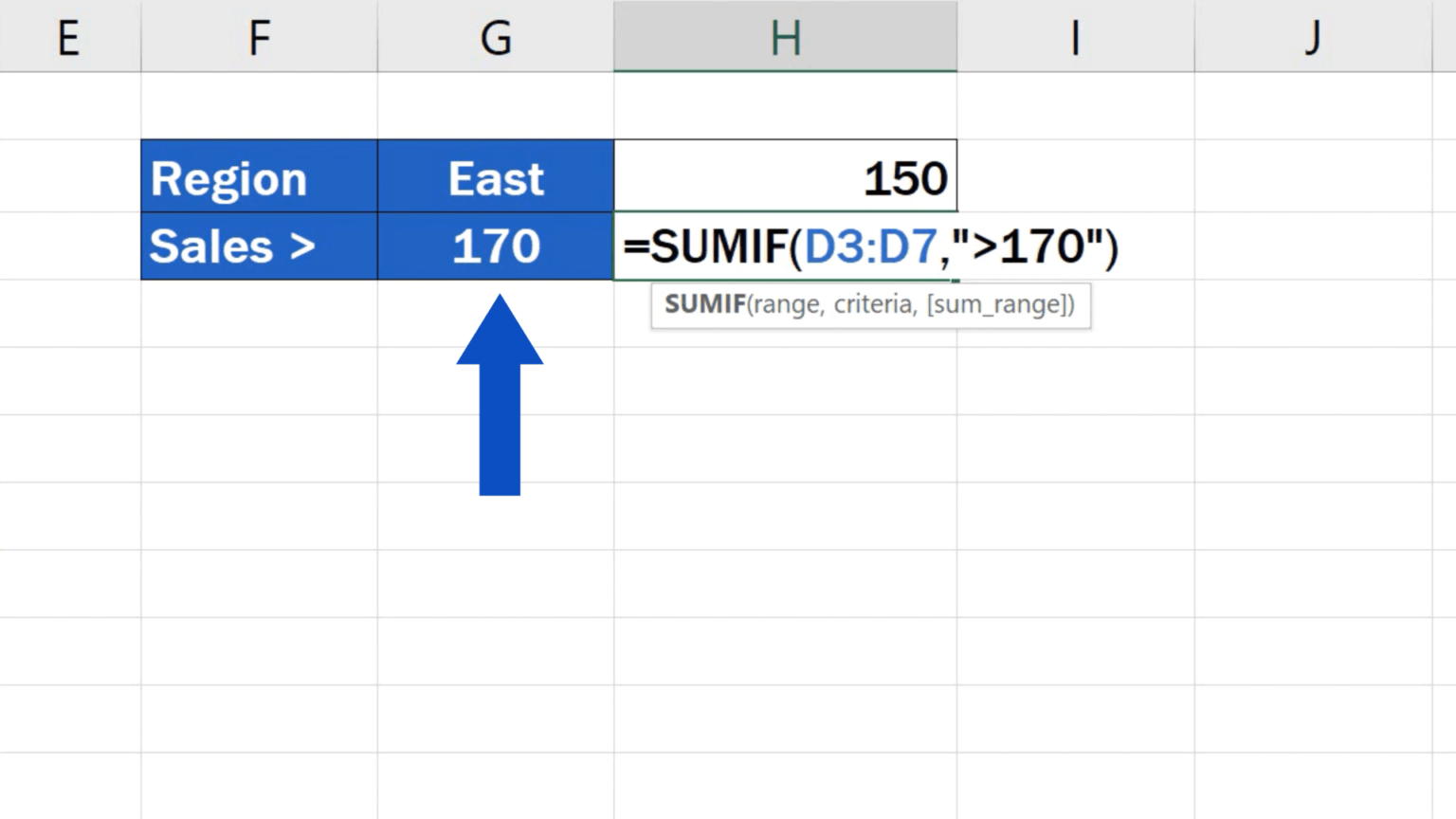Image resolution: width=1456 pixels, height=819 pixels.
Task: Select column header E
Action: click(x=69, y=38)
